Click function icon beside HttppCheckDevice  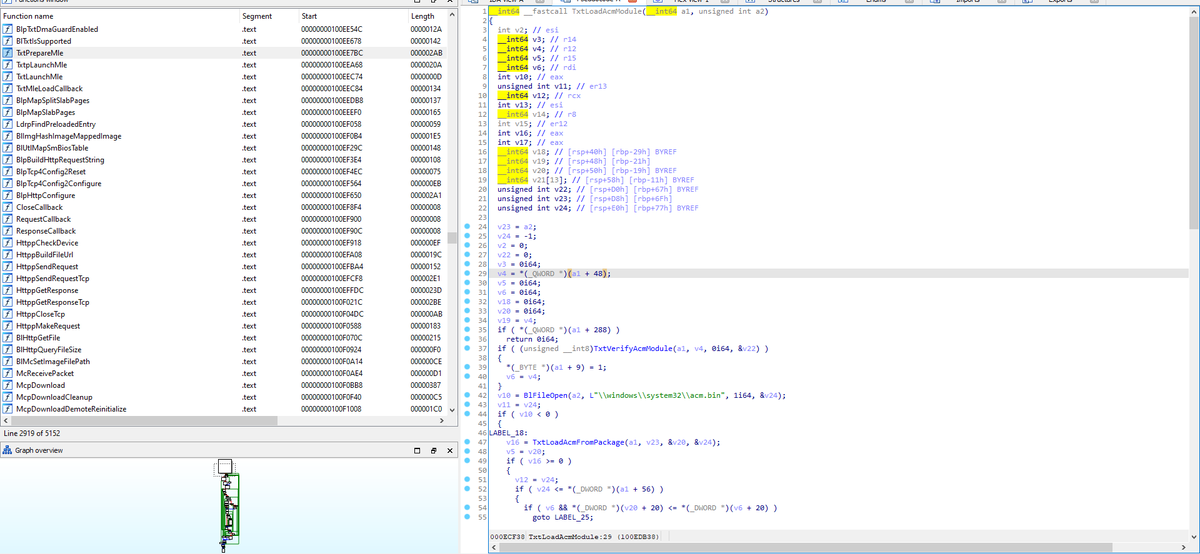click(8, 242)
